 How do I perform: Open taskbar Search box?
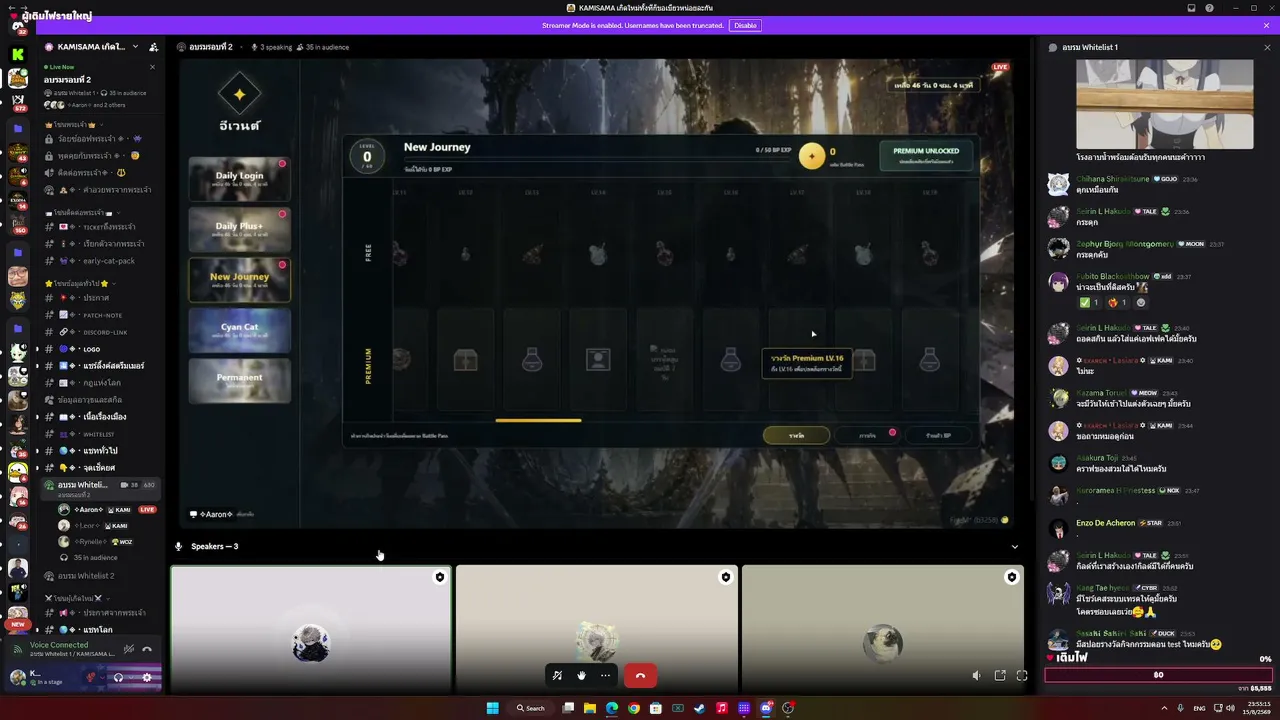(531, 708)
